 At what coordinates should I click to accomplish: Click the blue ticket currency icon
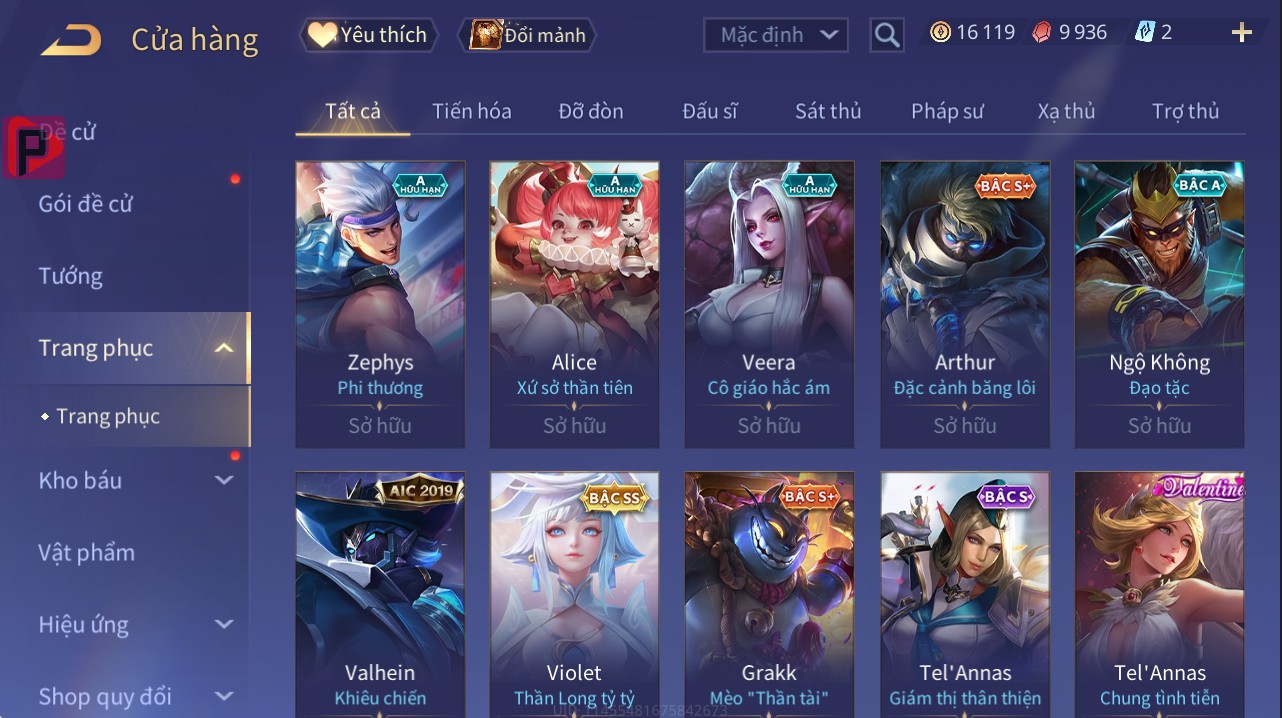pyautogui.click(x=1144, y=32)
